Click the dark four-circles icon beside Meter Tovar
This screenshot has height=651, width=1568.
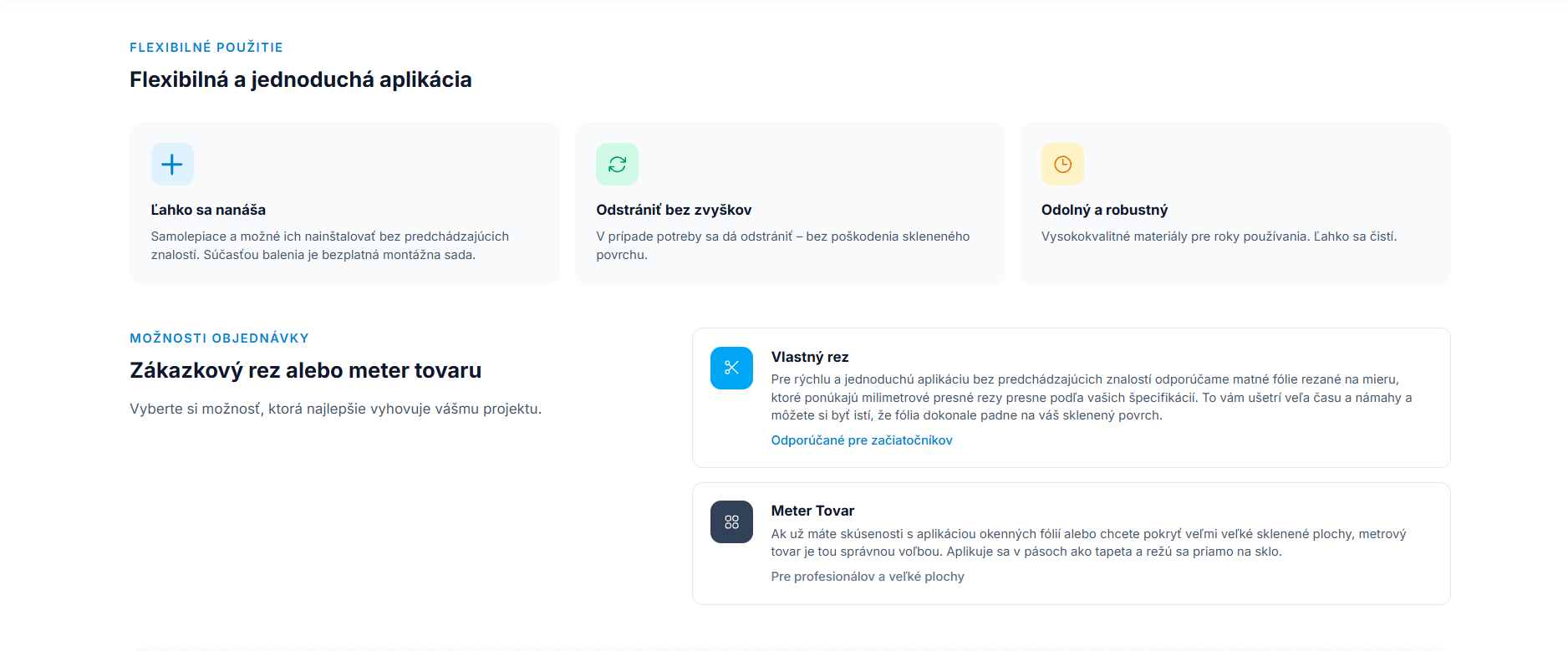[x=731, y=521]
